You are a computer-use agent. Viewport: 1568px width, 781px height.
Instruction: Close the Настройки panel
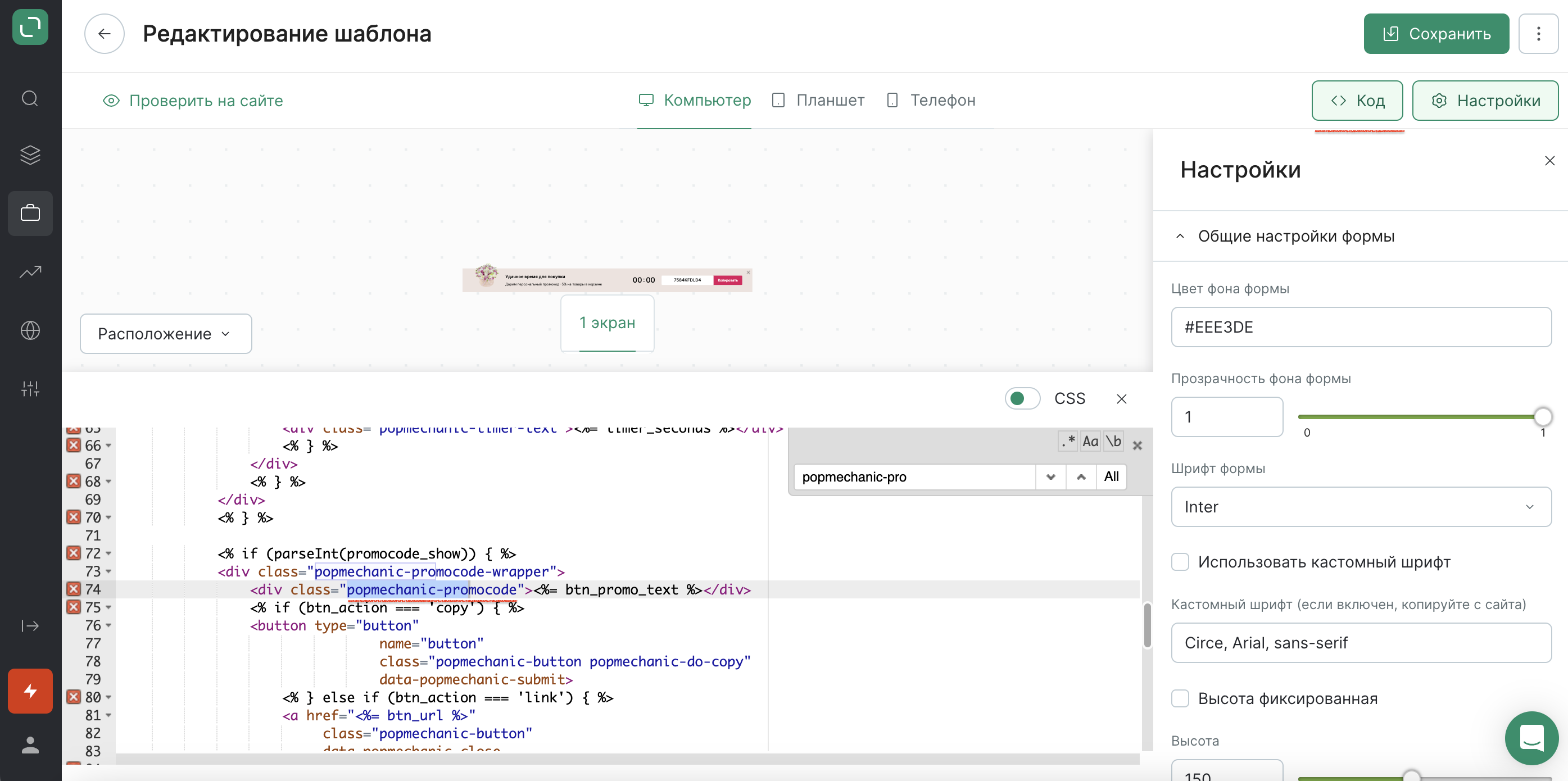(x=1549, y=161)
